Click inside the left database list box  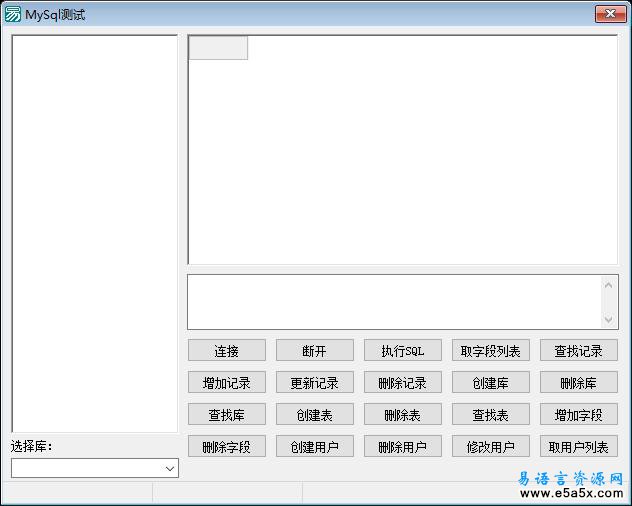pyautogui.click(x=95, y=234)
